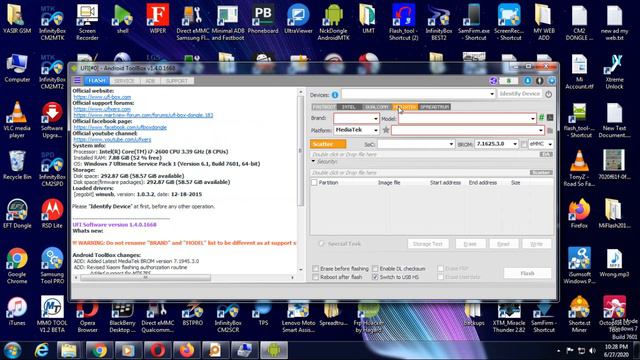Collapse the Security section expander
Screen dimensions: 640x360
point(313,161)
